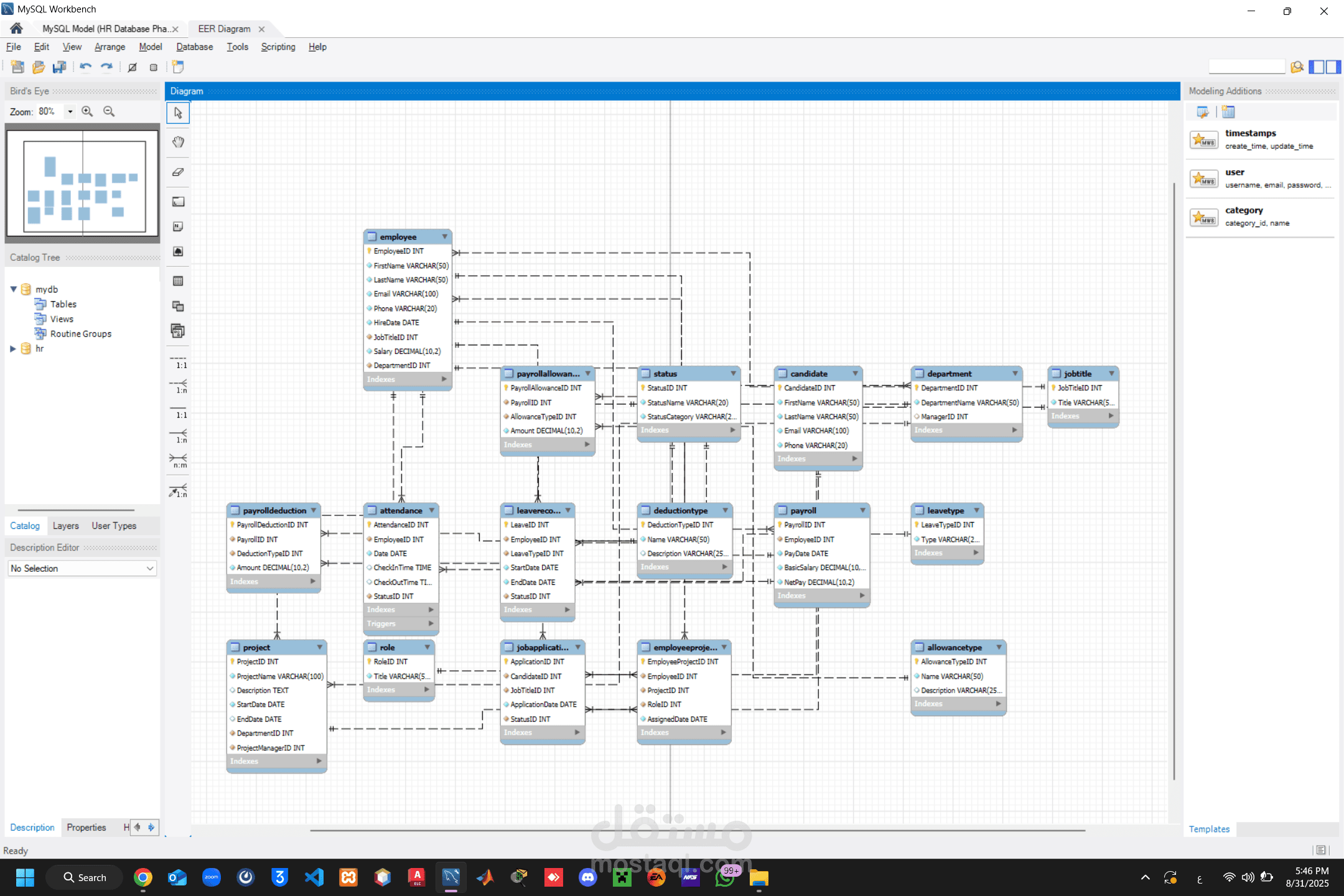
Task: Select the eraser tool
Action: click(178, 172)
